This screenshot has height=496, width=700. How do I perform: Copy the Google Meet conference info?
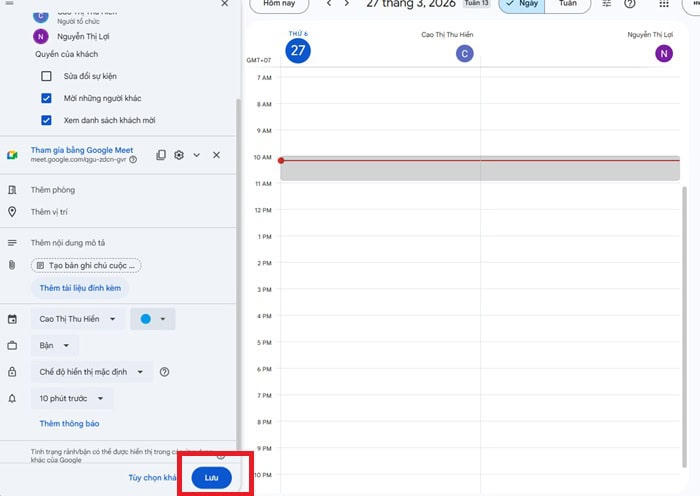pos(161,155)
